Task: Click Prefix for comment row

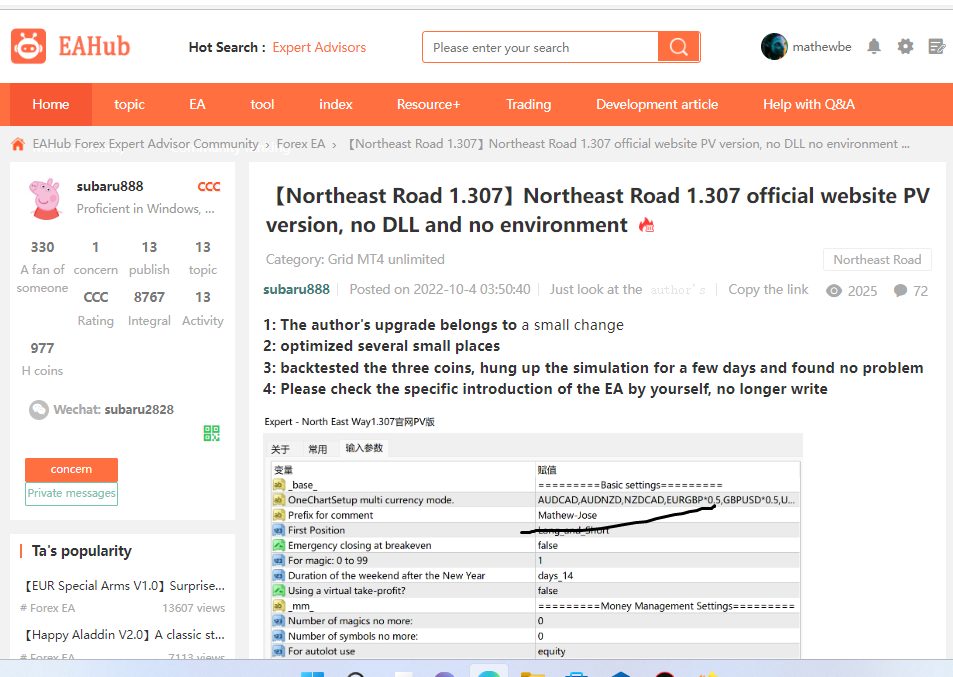Action: [535, 515]
